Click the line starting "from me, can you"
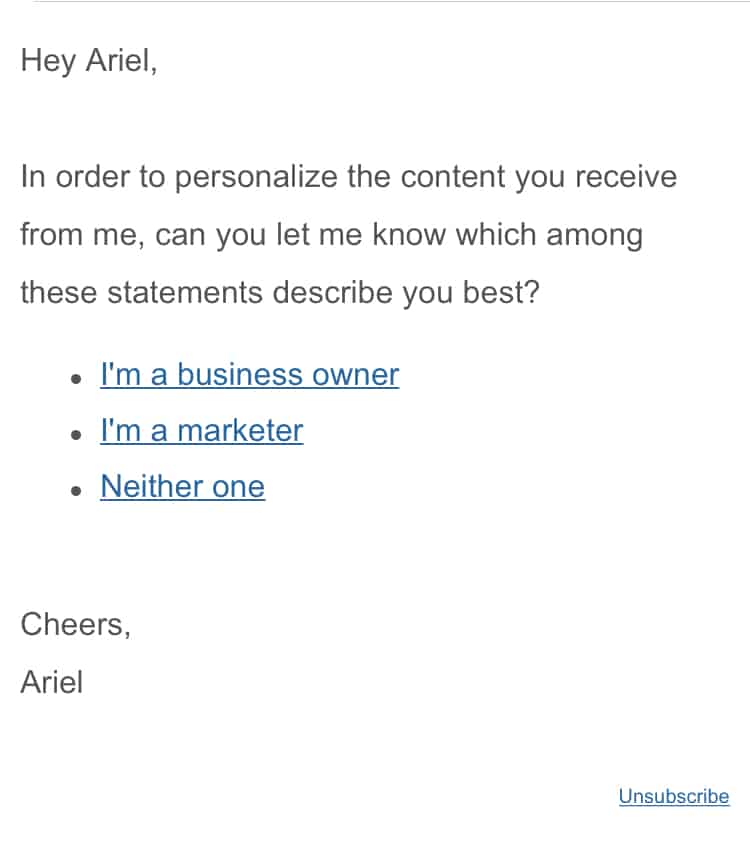This screenshot has width=750, height=853. (332, 236)
